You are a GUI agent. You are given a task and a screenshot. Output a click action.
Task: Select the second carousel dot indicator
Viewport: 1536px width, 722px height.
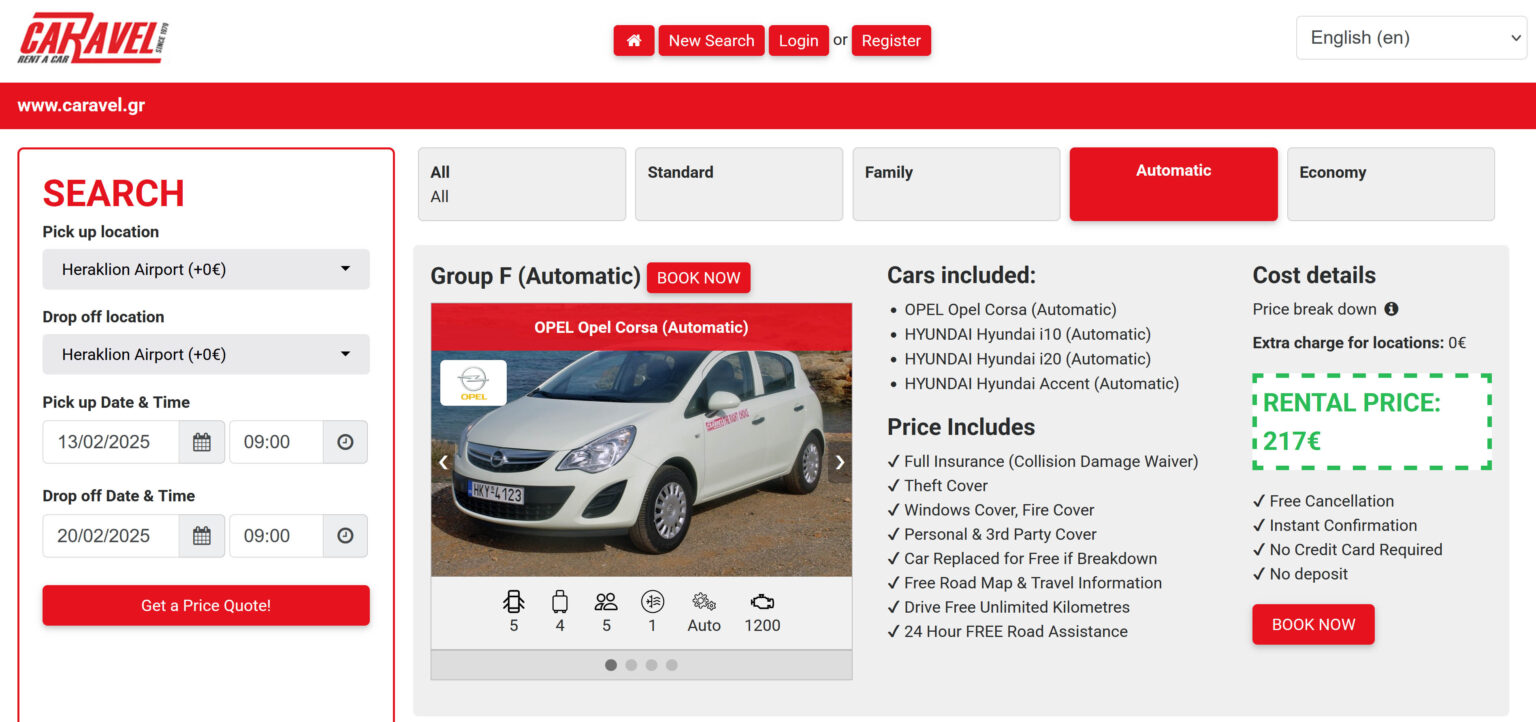click(631, 665)
